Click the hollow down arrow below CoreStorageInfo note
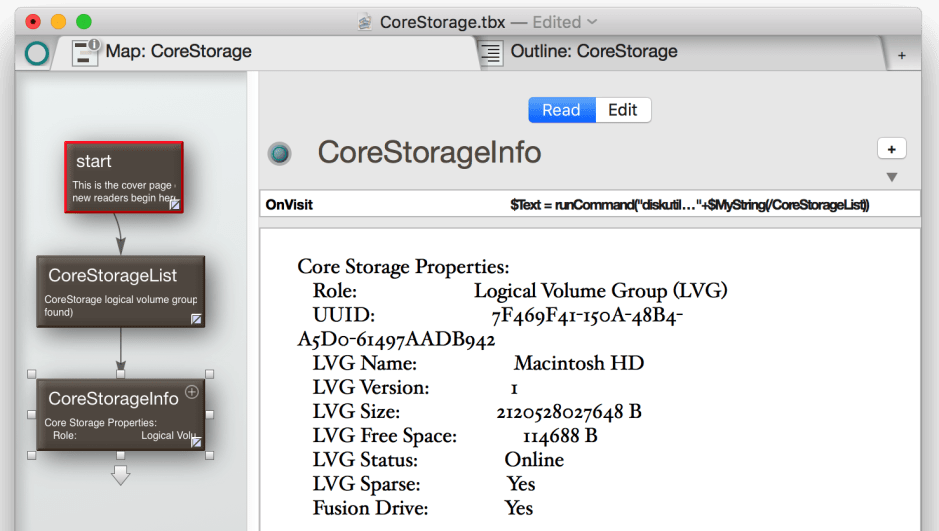Screen dimensions: 939x531 pos(120,475)
